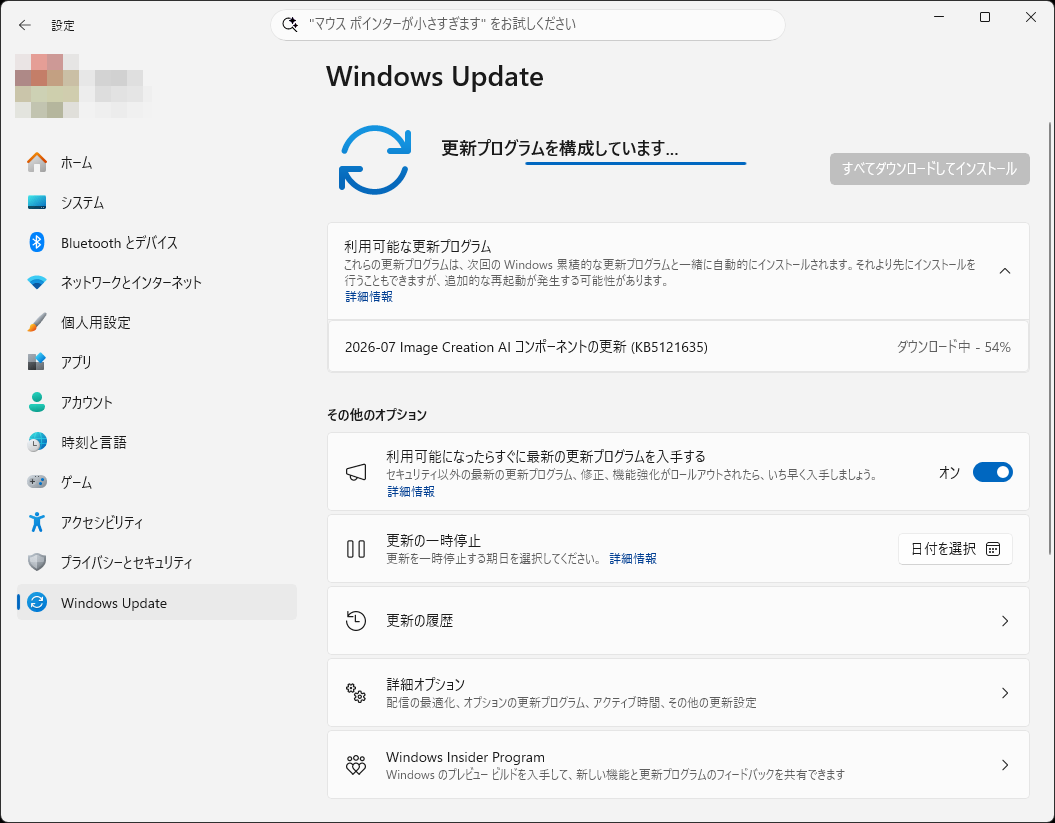
Task: Open 詳細情報 link under latest updates option
Action: pos(410,492)
